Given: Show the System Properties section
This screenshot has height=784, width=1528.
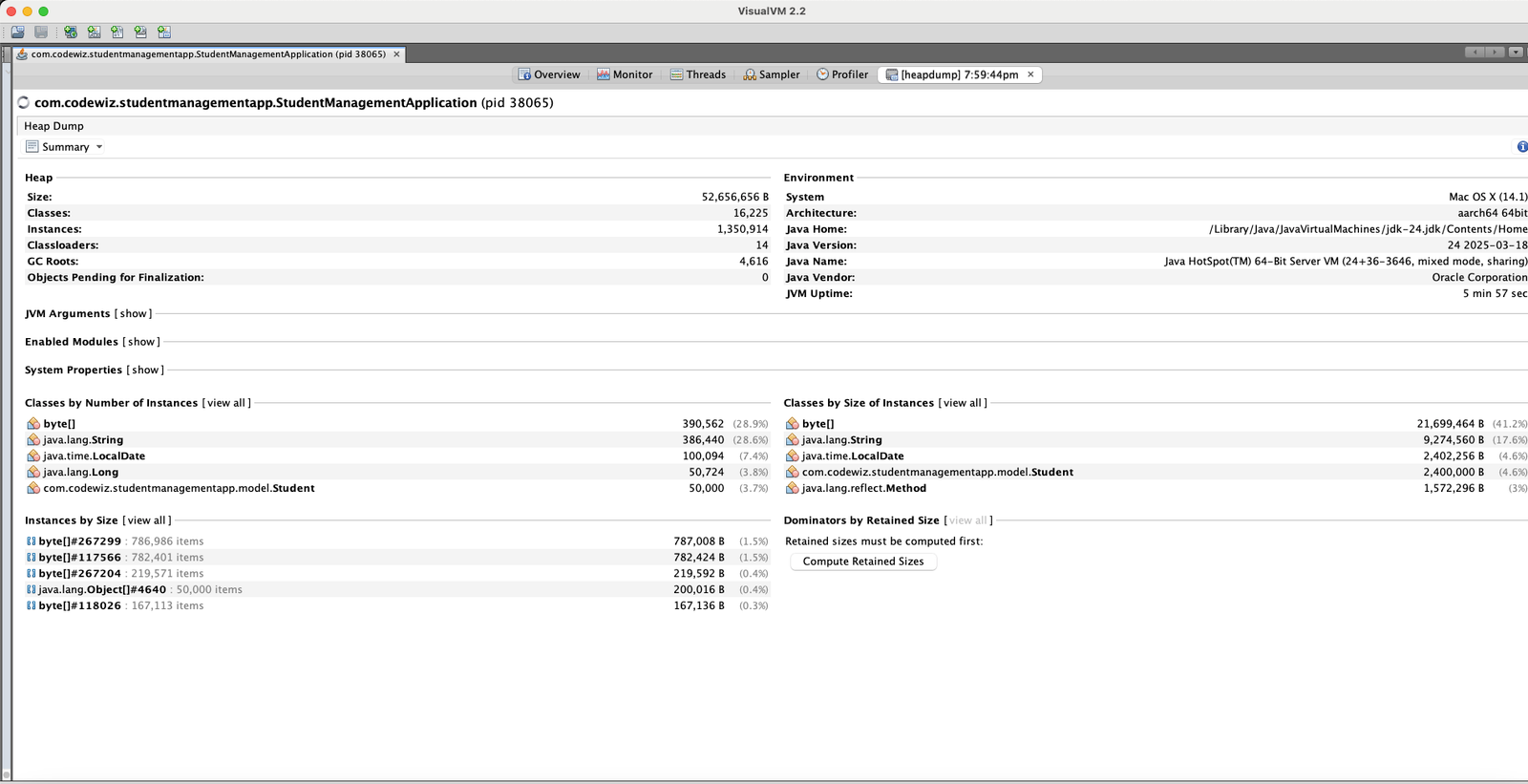Looking at the screenshot, I should 145,371.
